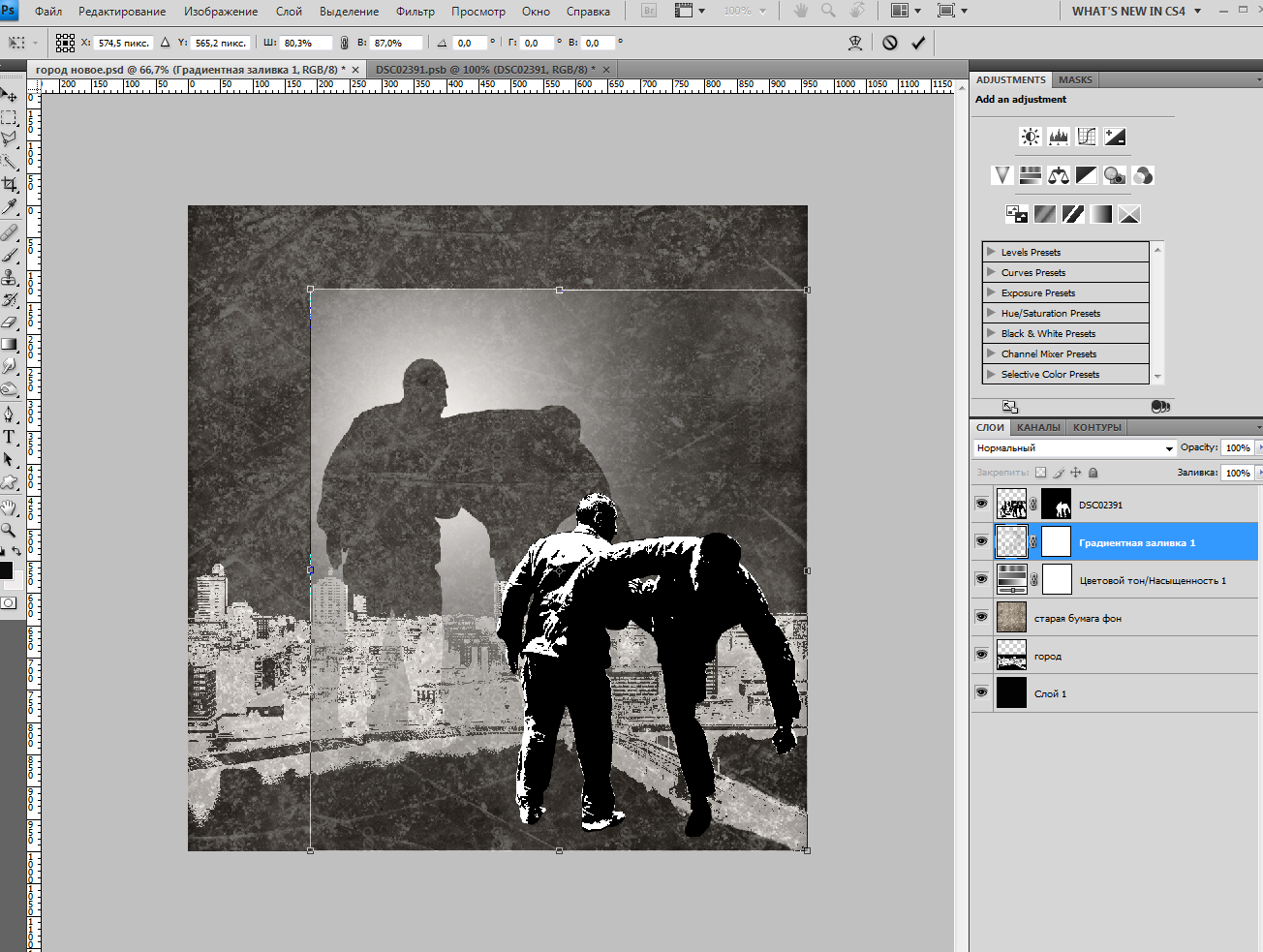Choose the Clone Stamp tool

pos(10,277)
